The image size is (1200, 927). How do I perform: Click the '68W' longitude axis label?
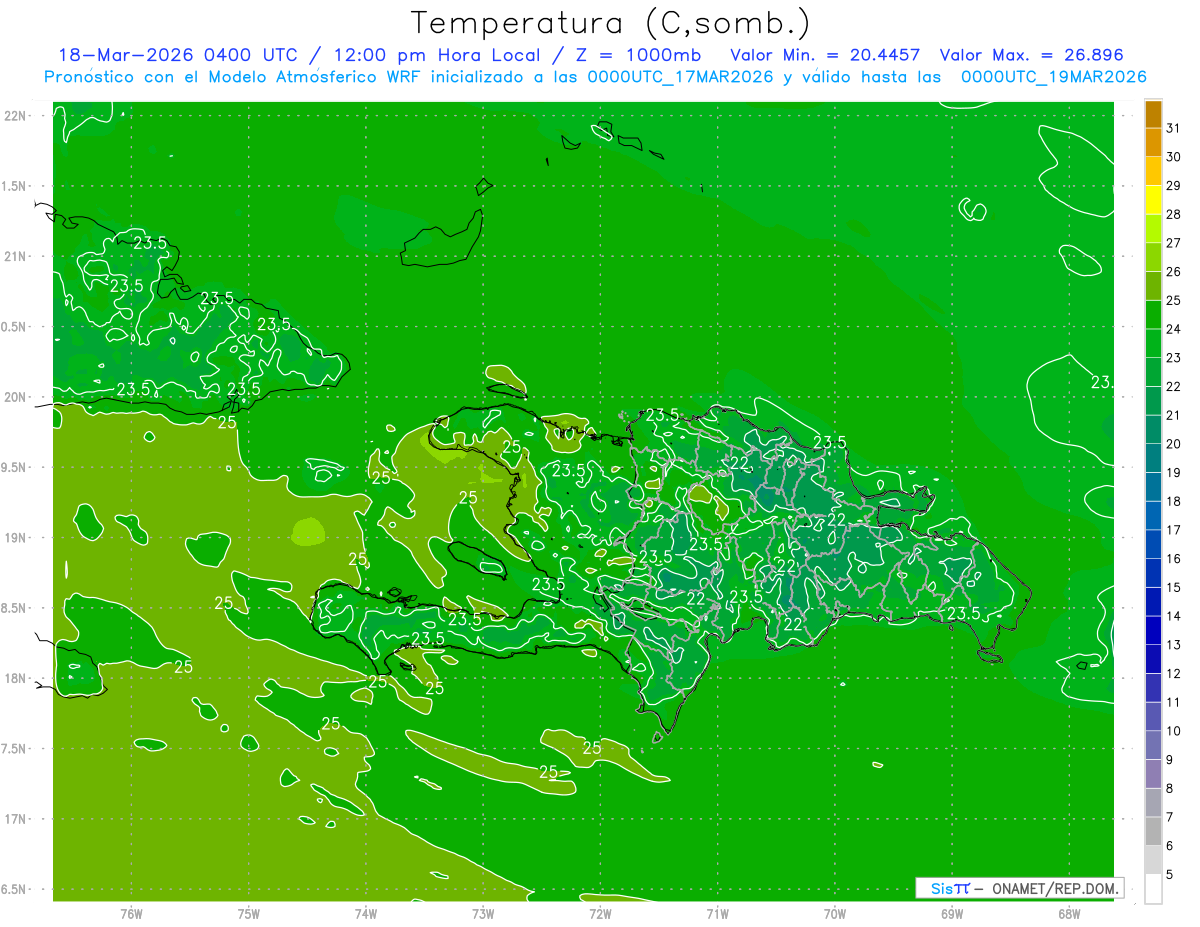click(x=1069, y=914)
